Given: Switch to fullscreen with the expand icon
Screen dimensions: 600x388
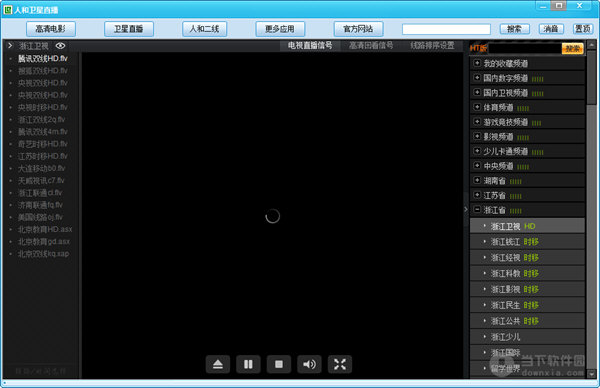Looking at the screenshot, I should click(x=340, y=364).
